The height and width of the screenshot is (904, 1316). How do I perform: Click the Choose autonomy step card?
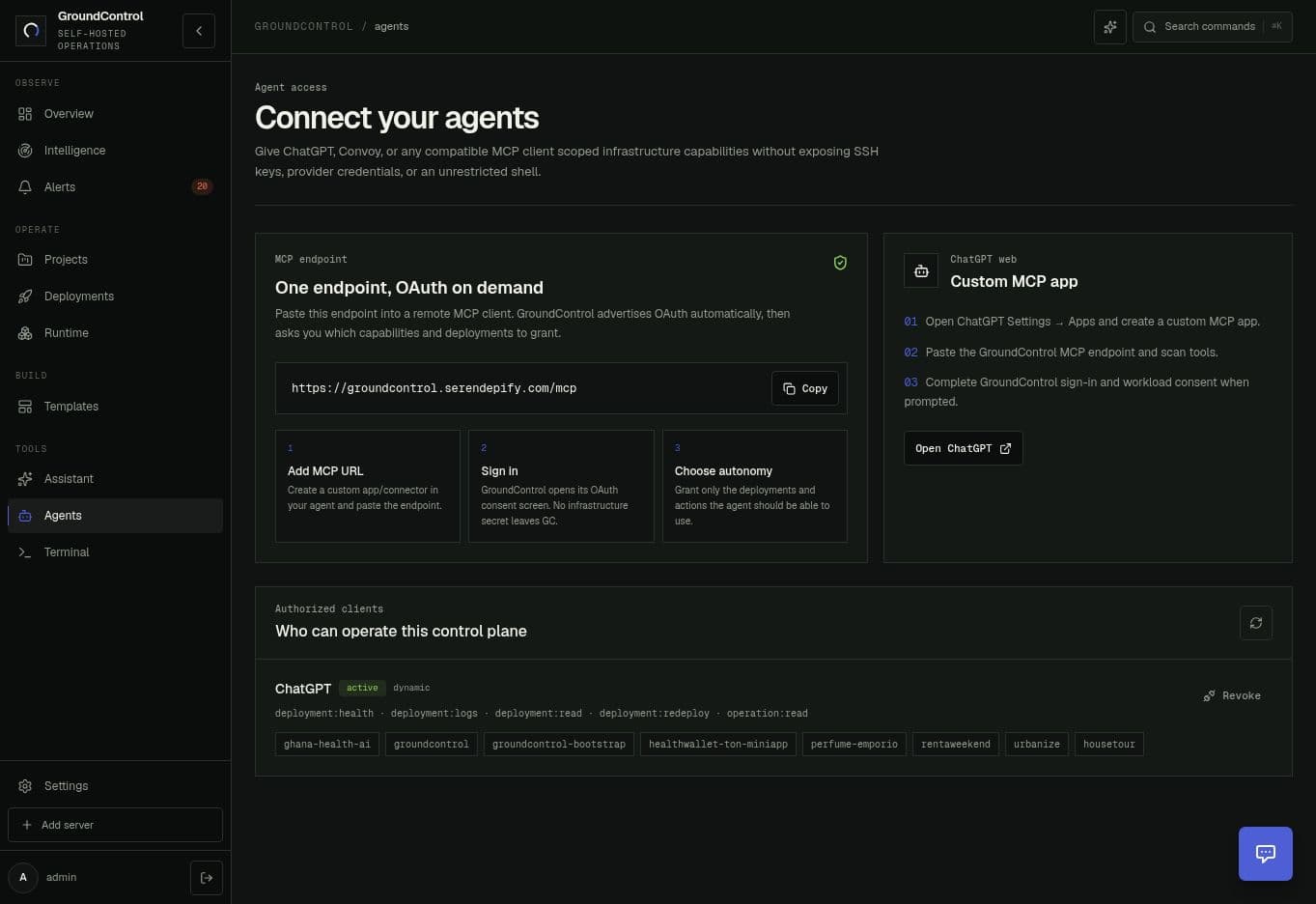click(x=755, y=486)
